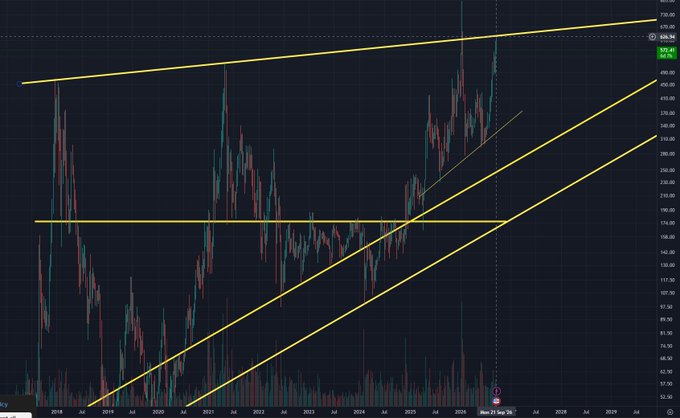The width and height of the screenshot is (680, 418).
Task: Select the horizontal yellow line near 174.00
Action: 270,222
